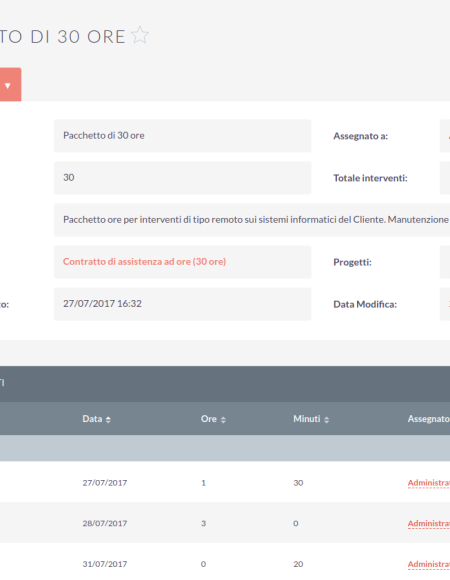Open Contratto di assistenza ad ore link
This screenshot has height=580, width=450.
pos(144,262)
